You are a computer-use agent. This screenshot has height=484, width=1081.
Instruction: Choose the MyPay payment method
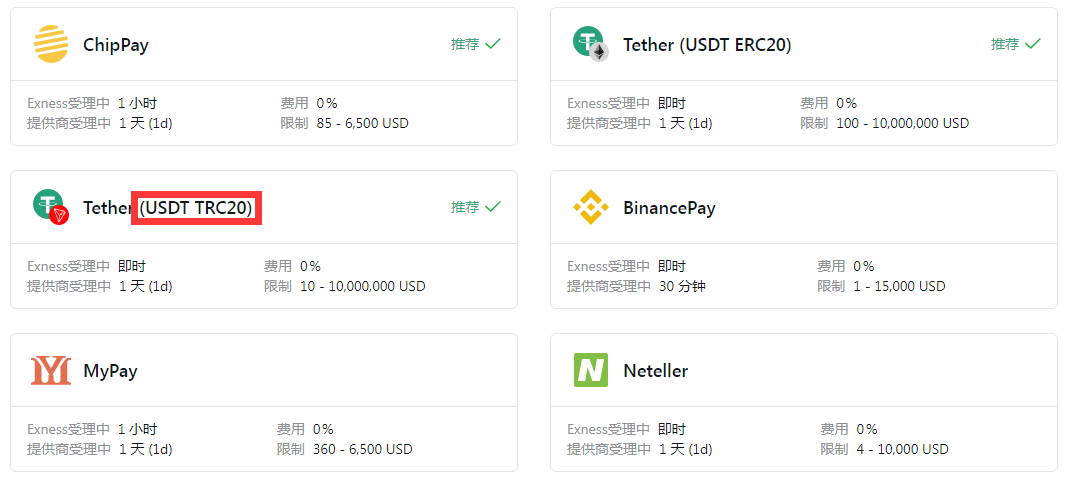click(110, 371)
